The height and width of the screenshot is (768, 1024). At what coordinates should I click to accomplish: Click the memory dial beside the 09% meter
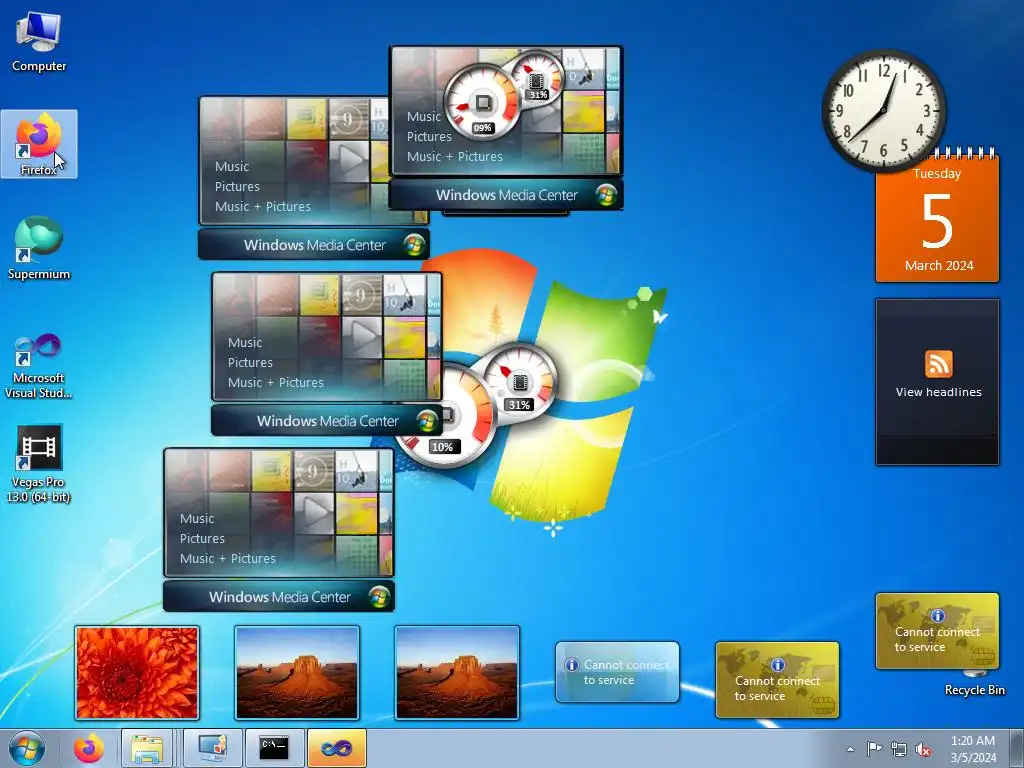tap(537, 78)
